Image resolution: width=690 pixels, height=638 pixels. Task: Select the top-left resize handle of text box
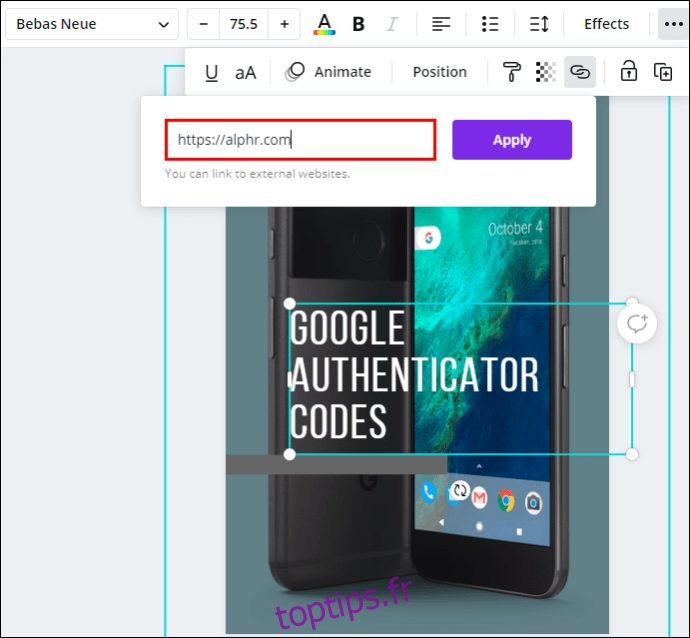pyautogui.click(x=290, y=304)
